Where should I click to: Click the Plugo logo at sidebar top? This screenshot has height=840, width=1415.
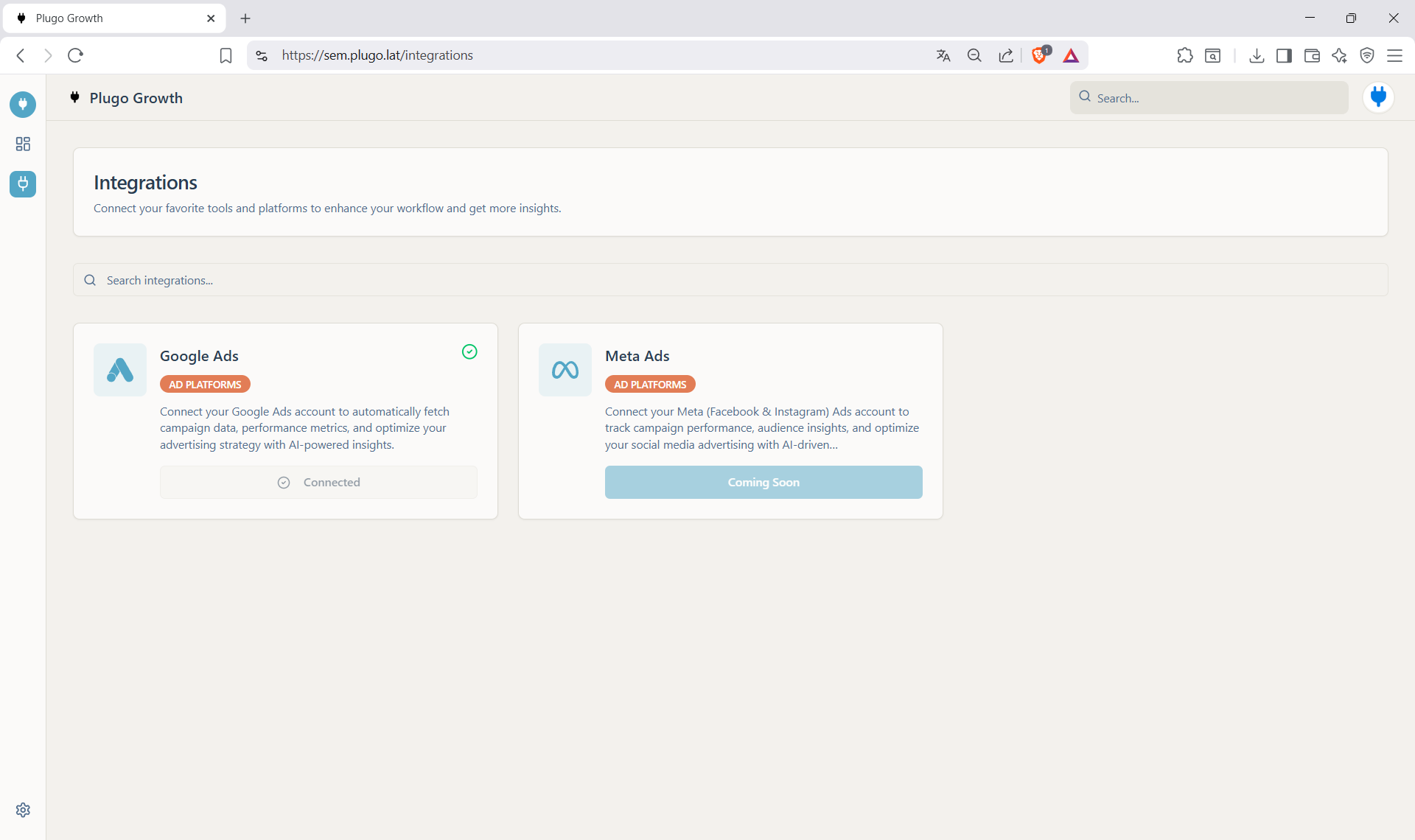(22, 104)
